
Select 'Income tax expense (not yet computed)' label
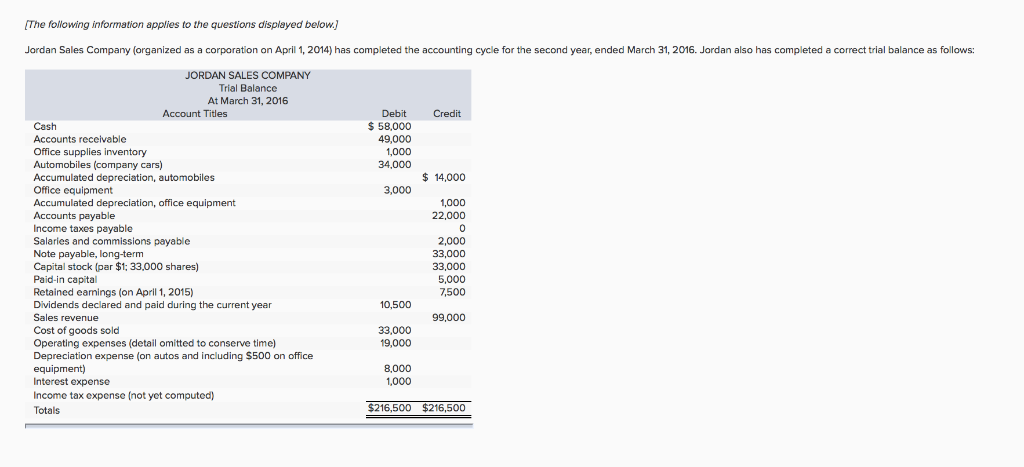123,396
